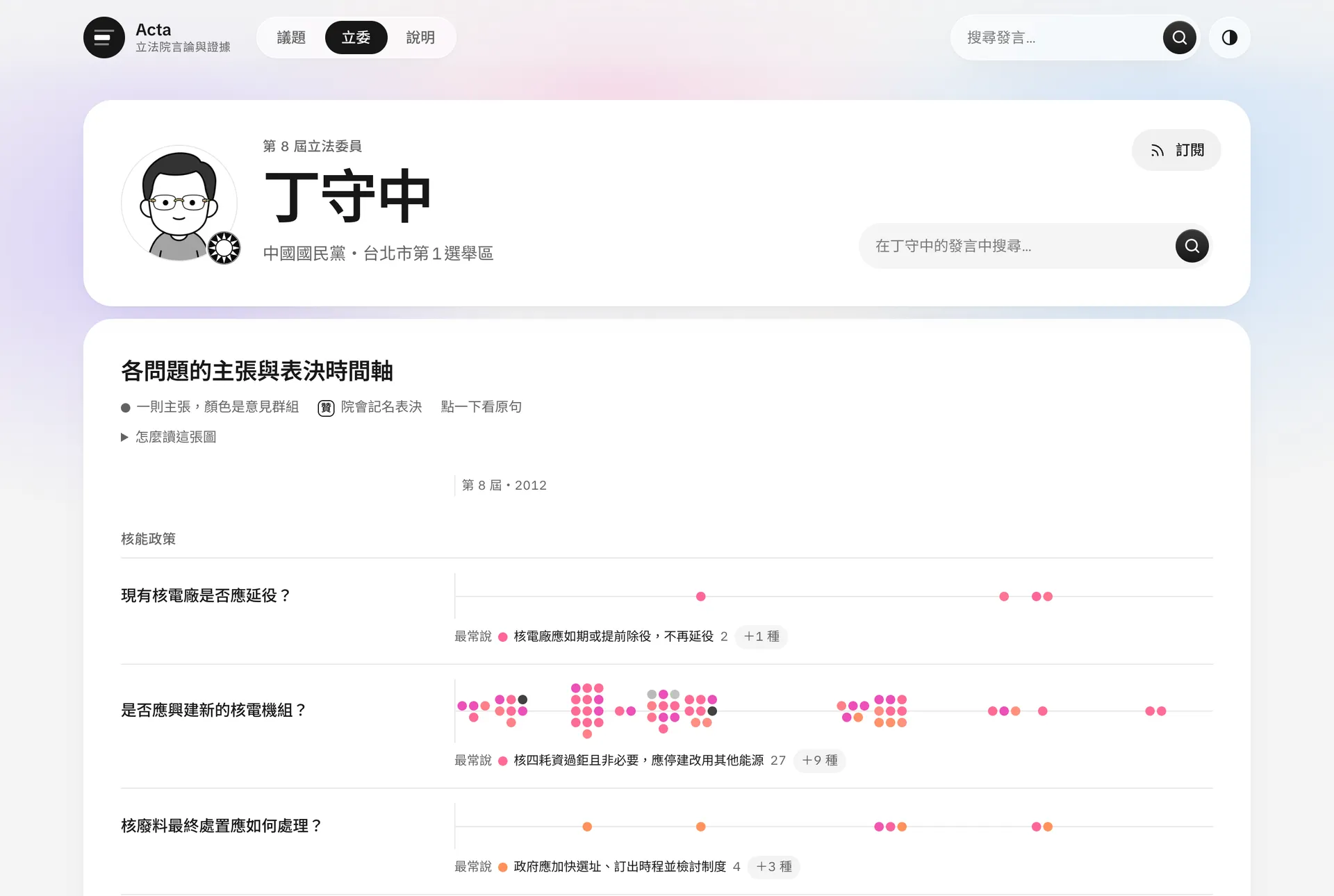Click orange swatch beside 政府應加快選址

503,868
